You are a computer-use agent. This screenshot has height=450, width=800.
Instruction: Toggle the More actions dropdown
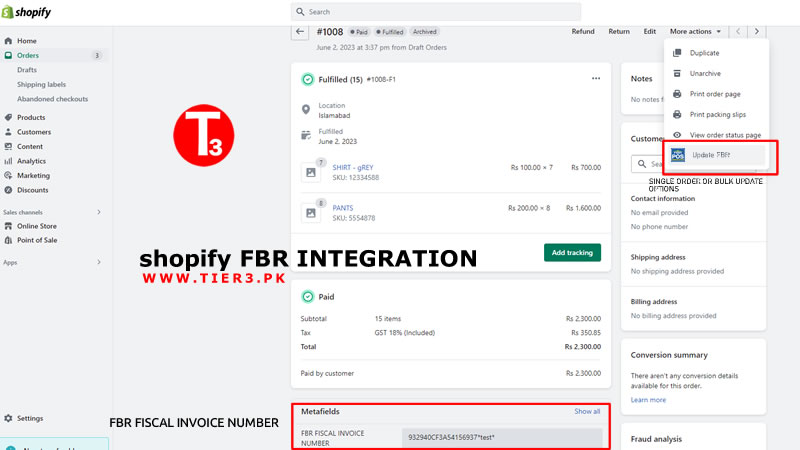[x=695, y=32]
